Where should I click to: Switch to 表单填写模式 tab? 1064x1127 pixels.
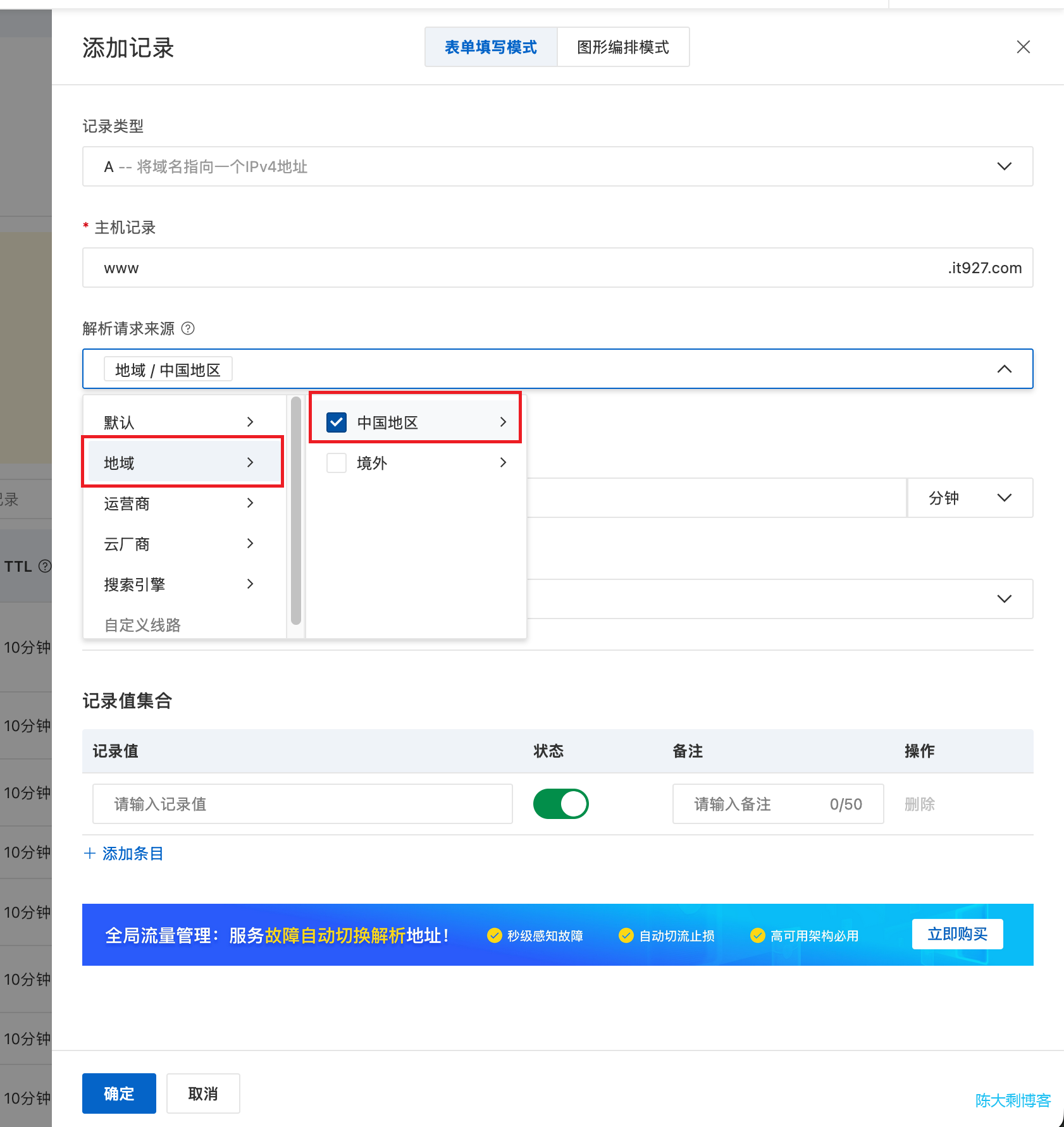tap(491, 47)
